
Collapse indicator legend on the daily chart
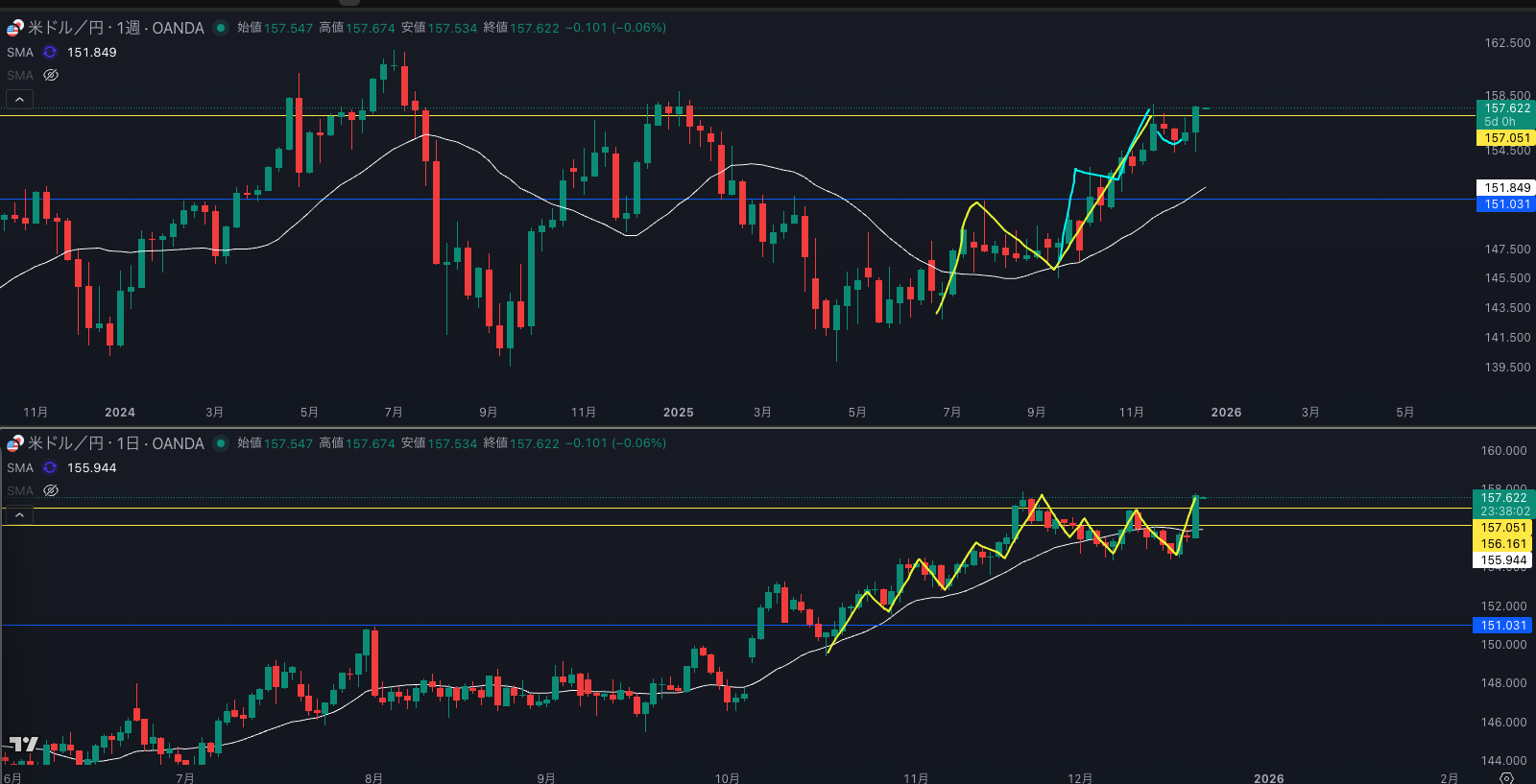[x=19, y=515]
